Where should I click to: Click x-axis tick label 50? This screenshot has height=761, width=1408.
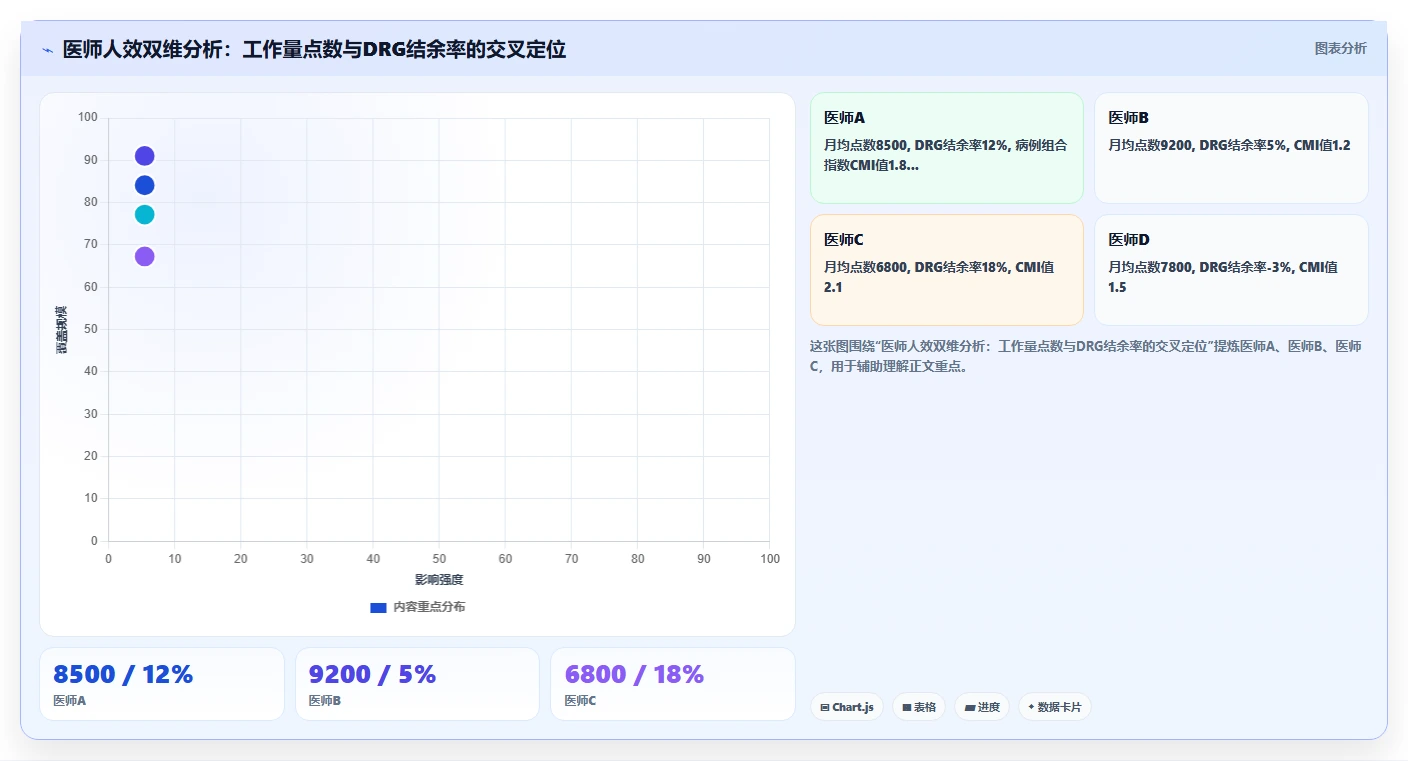click(x=439, y=559)
